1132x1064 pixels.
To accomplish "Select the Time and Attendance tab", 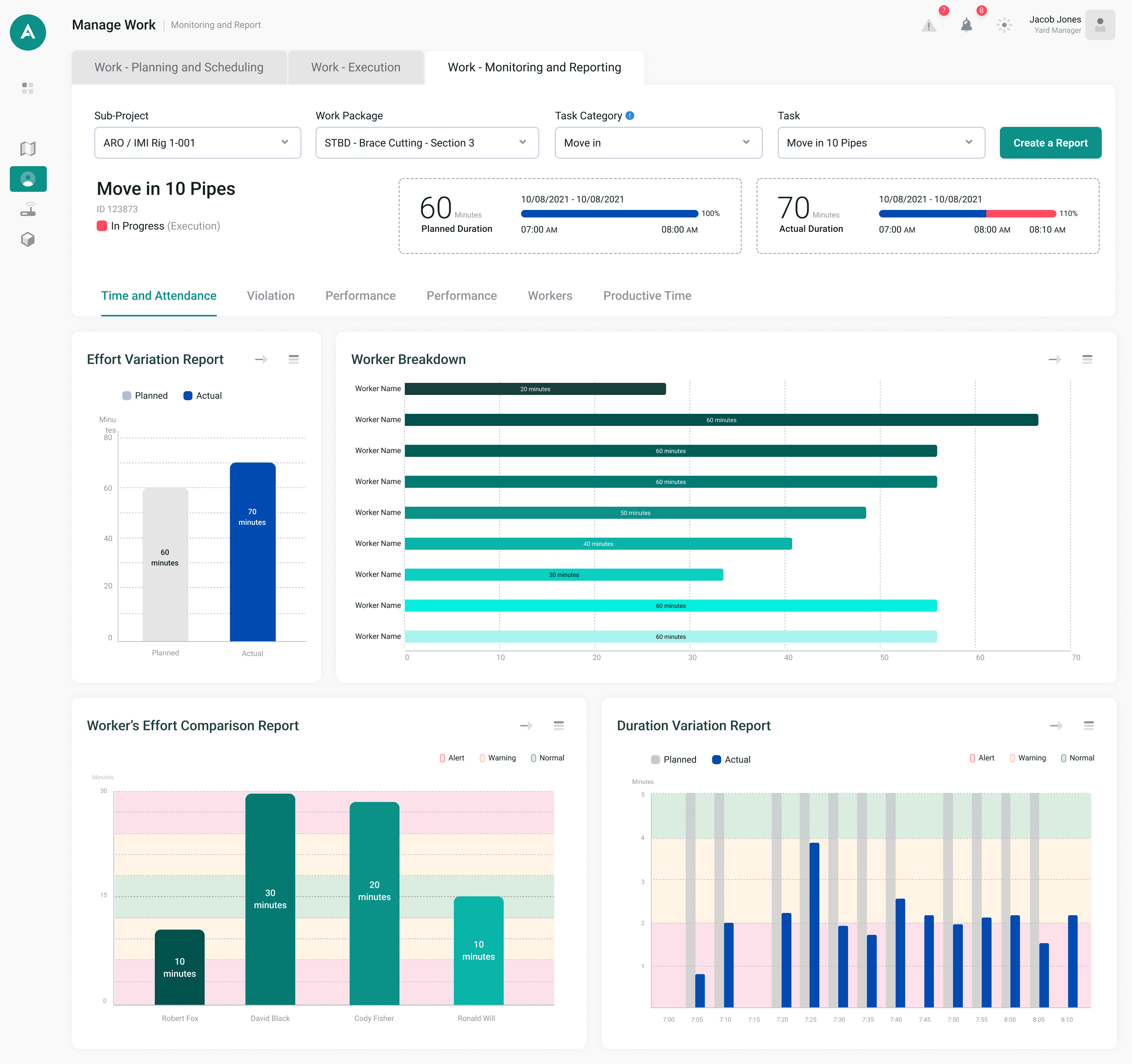I will (159, 296).
